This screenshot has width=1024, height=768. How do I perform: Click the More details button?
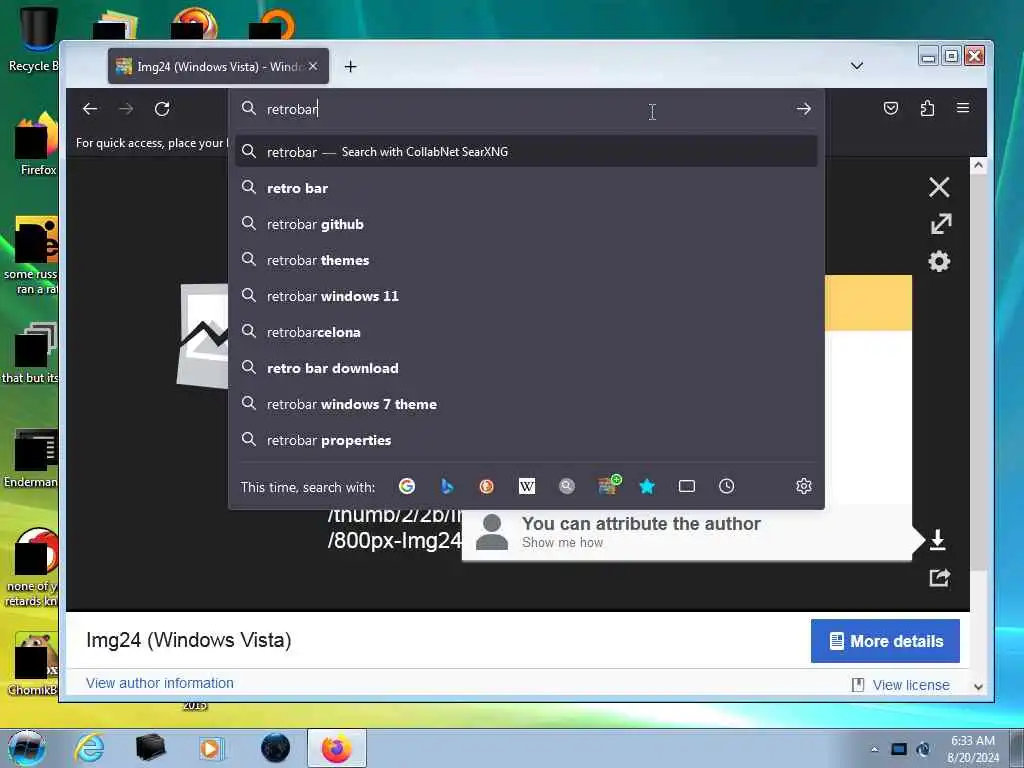(885, 641)
